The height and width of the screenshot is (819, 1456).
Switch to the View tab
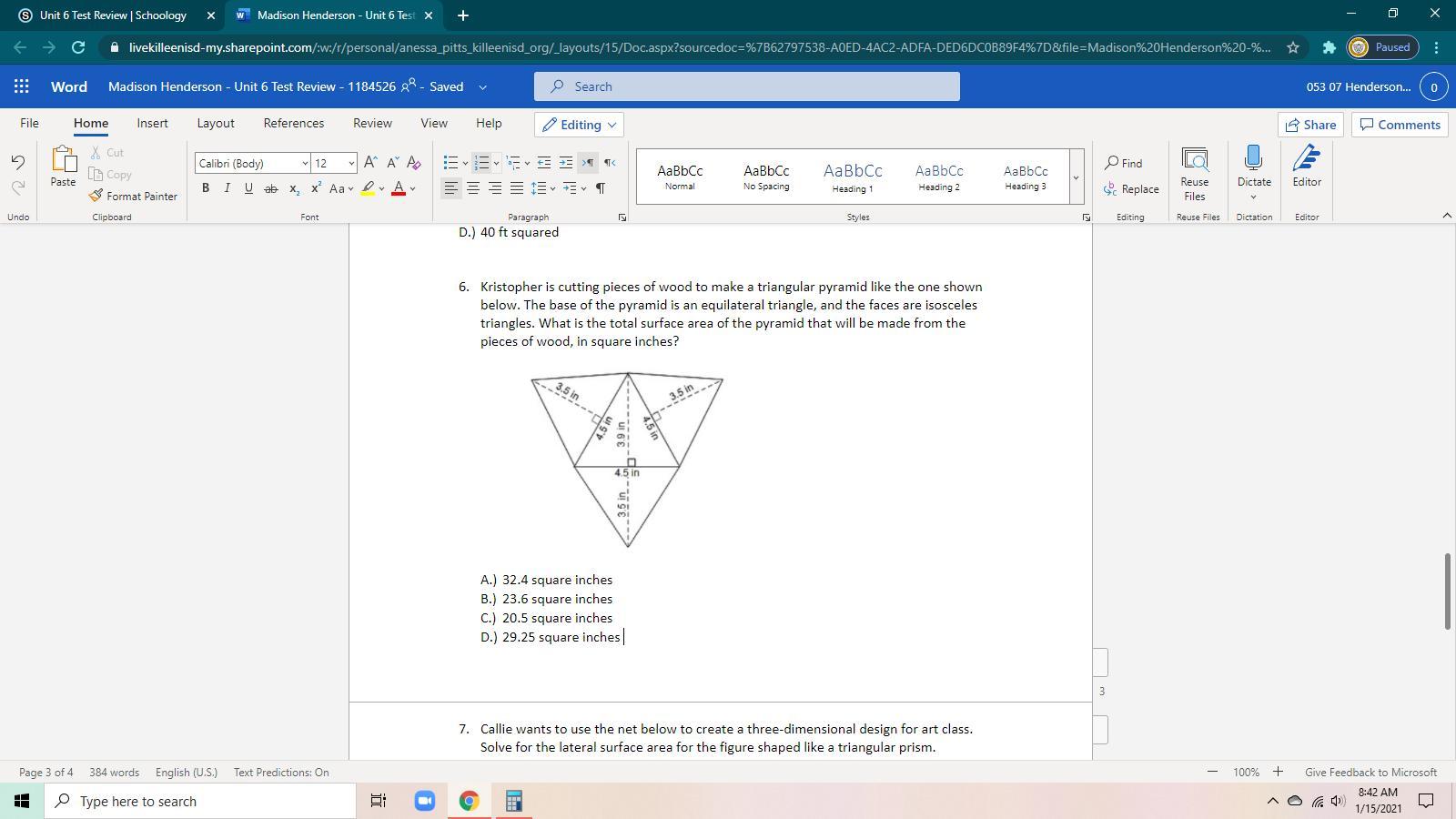[x=434, y=123]
